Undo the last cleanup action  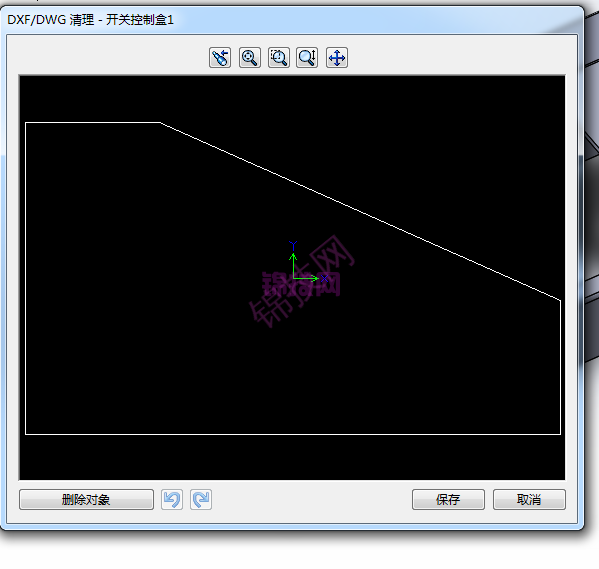pyautogui.click(x=172, y=499)
